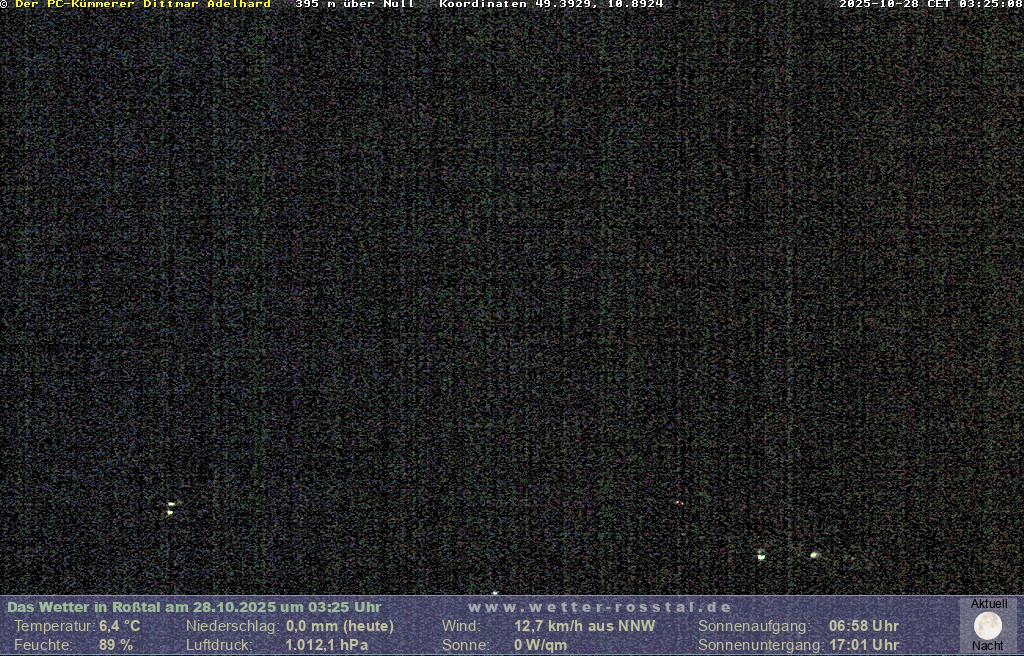Click the small red light in the image

click(678, 502)
